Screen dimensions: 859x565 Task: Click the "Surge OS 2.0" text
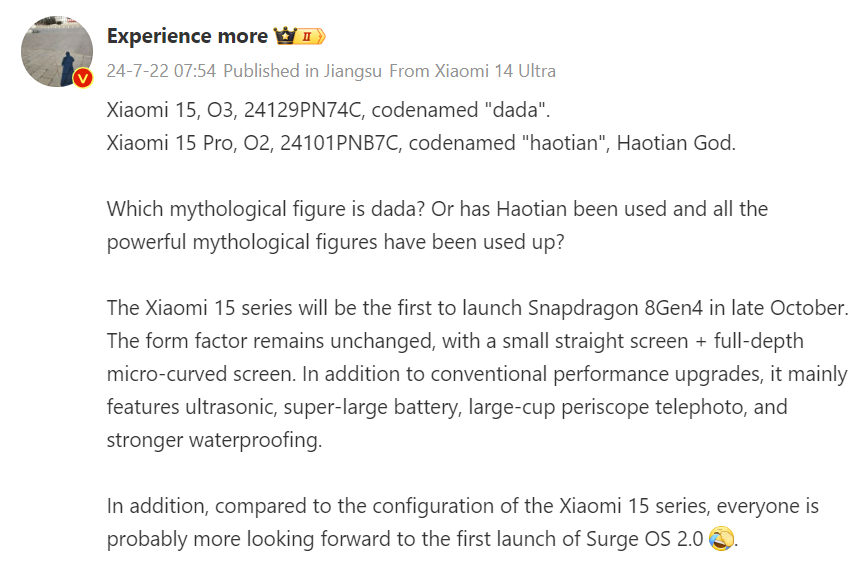[x=643, y=539]
